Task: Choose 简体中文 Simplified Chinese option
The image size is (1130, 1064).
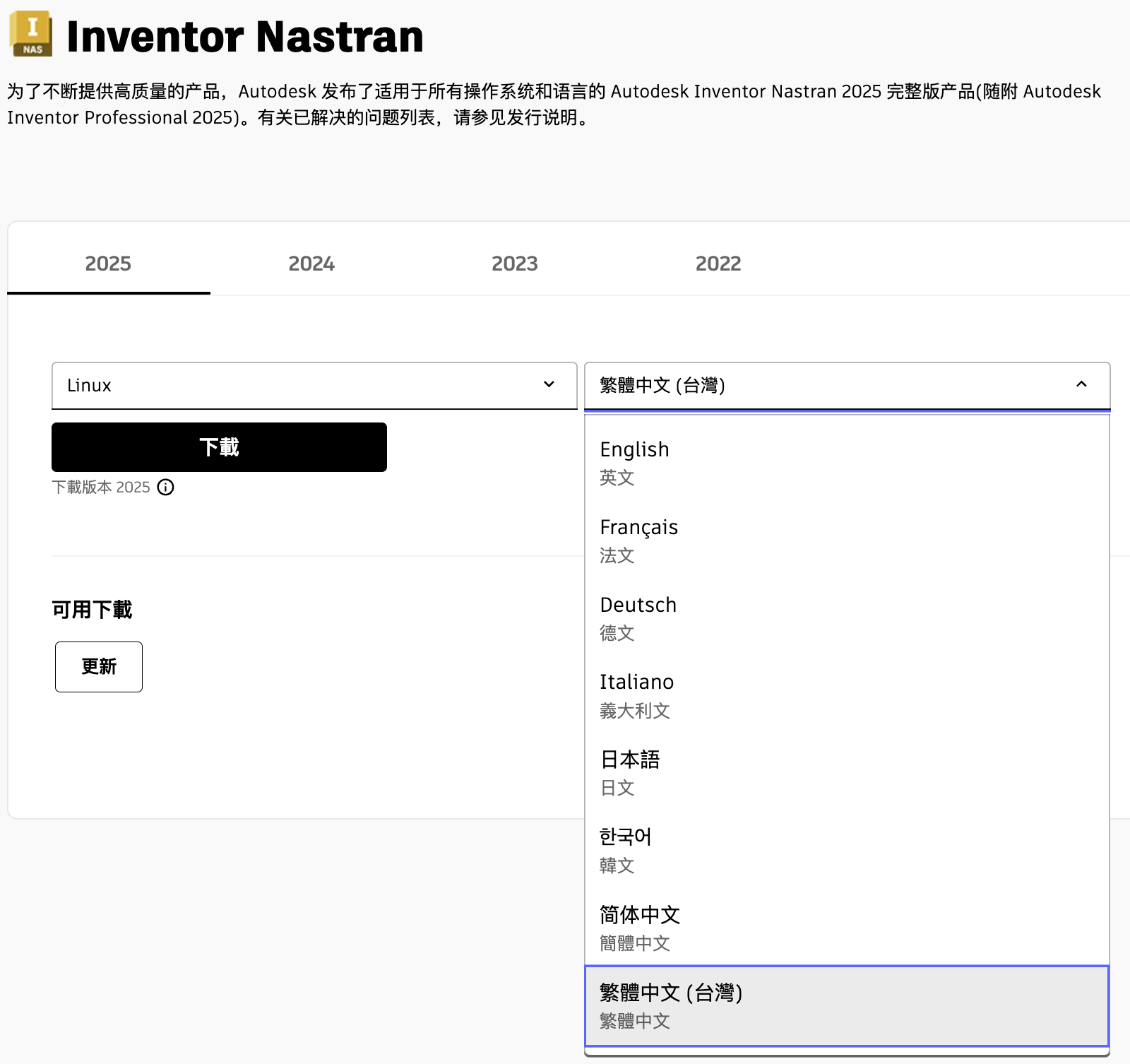Action: (846, 928)
